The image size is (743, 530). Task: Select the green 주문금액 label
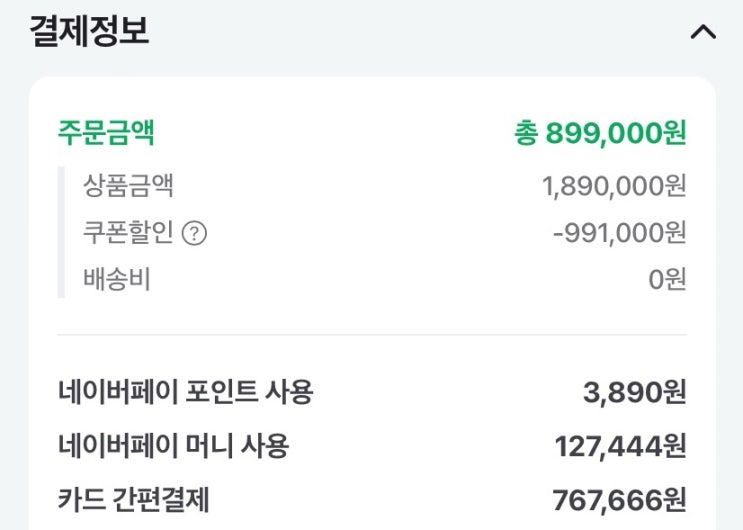[x=106, y=132]
